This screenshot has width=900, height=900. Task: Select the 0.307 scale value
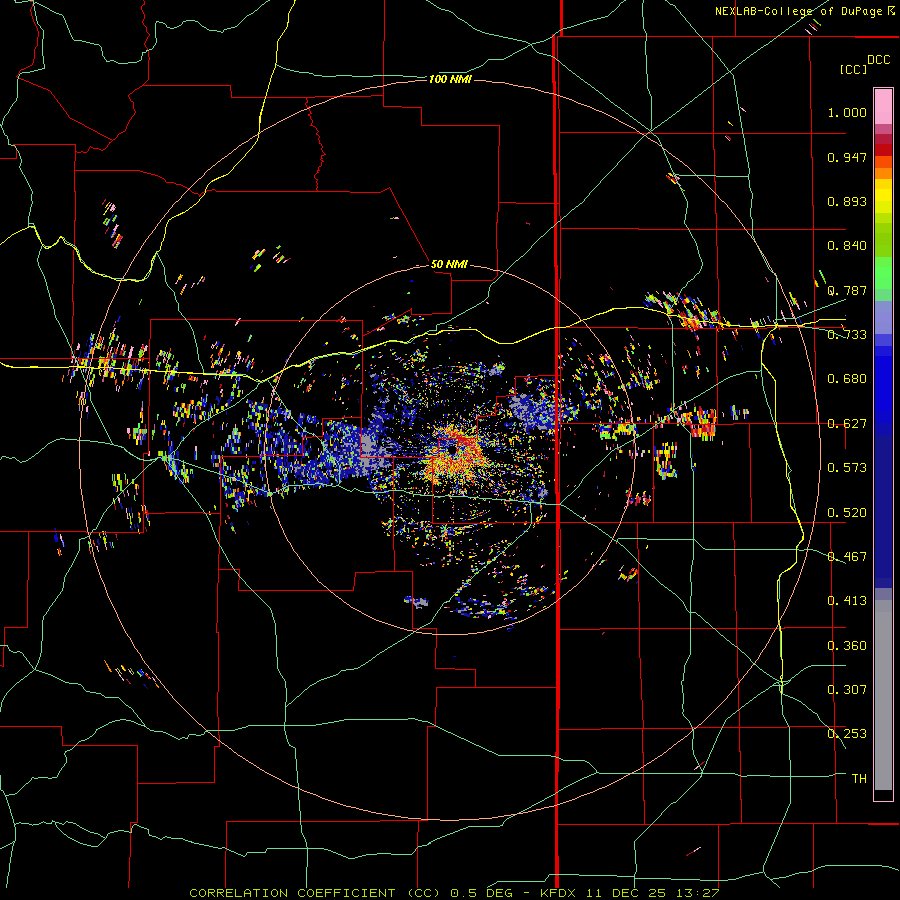[x=847, y=690]
